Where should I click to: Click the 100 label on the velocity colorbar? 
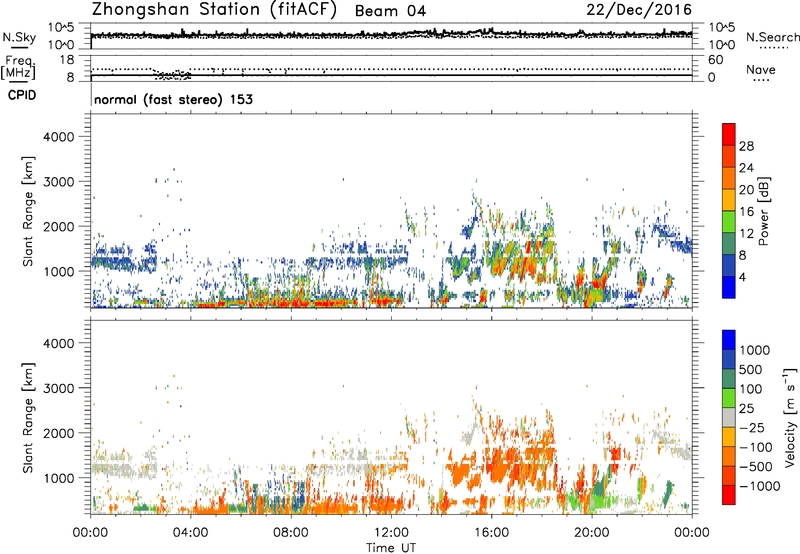[751, 389]
